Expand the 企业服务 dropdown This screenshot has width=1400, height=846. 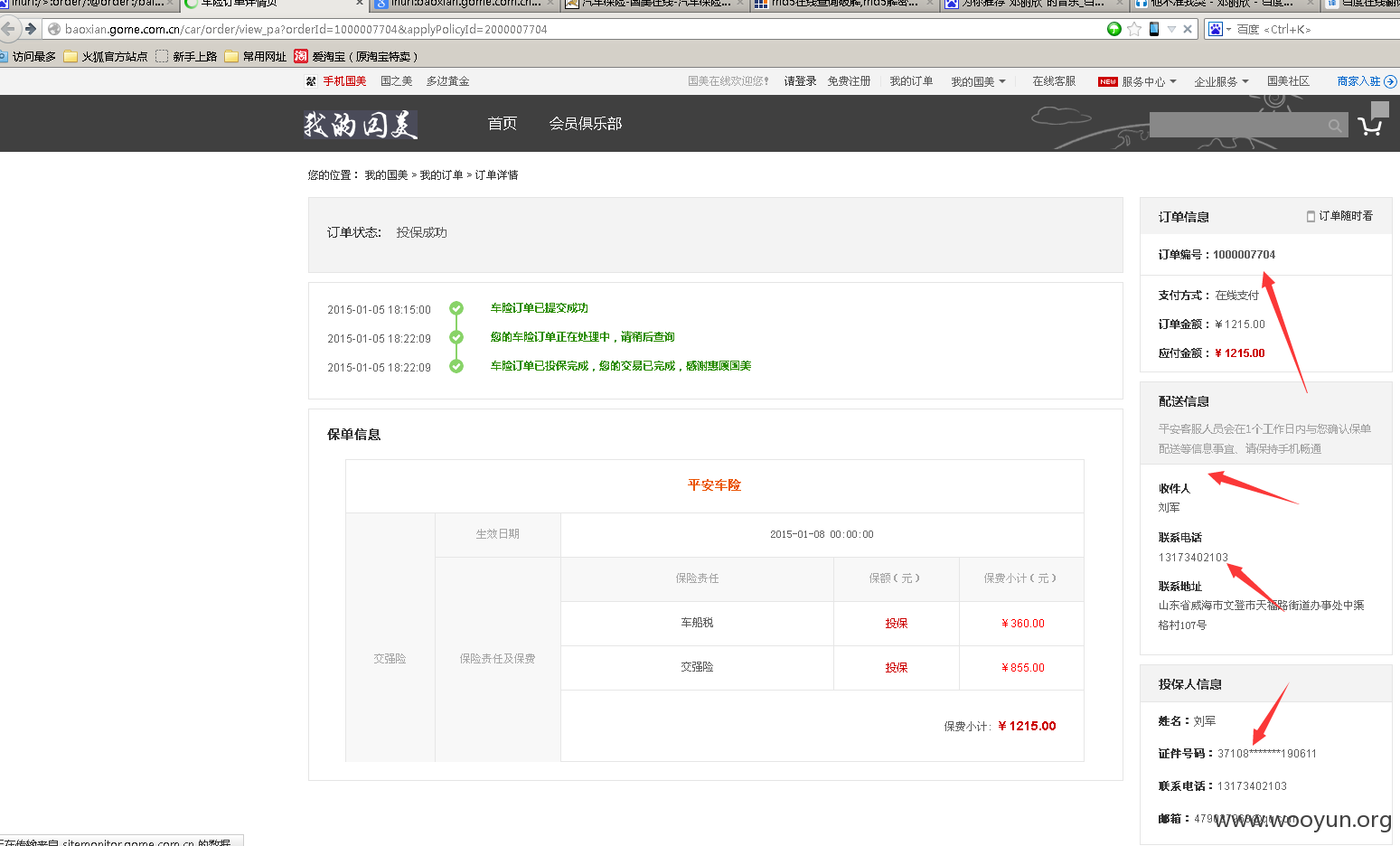(x=1221, y=81)
